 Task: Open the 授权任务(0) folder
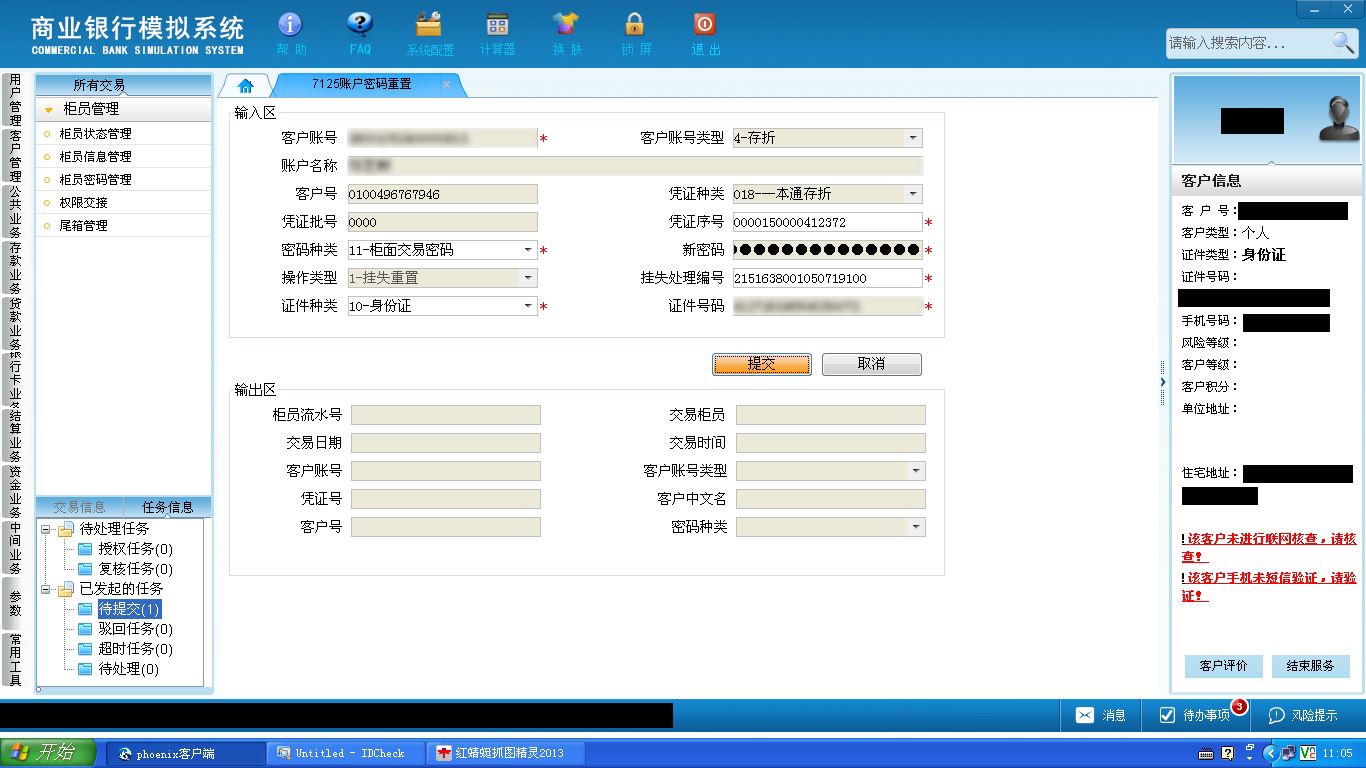(126, 549)
